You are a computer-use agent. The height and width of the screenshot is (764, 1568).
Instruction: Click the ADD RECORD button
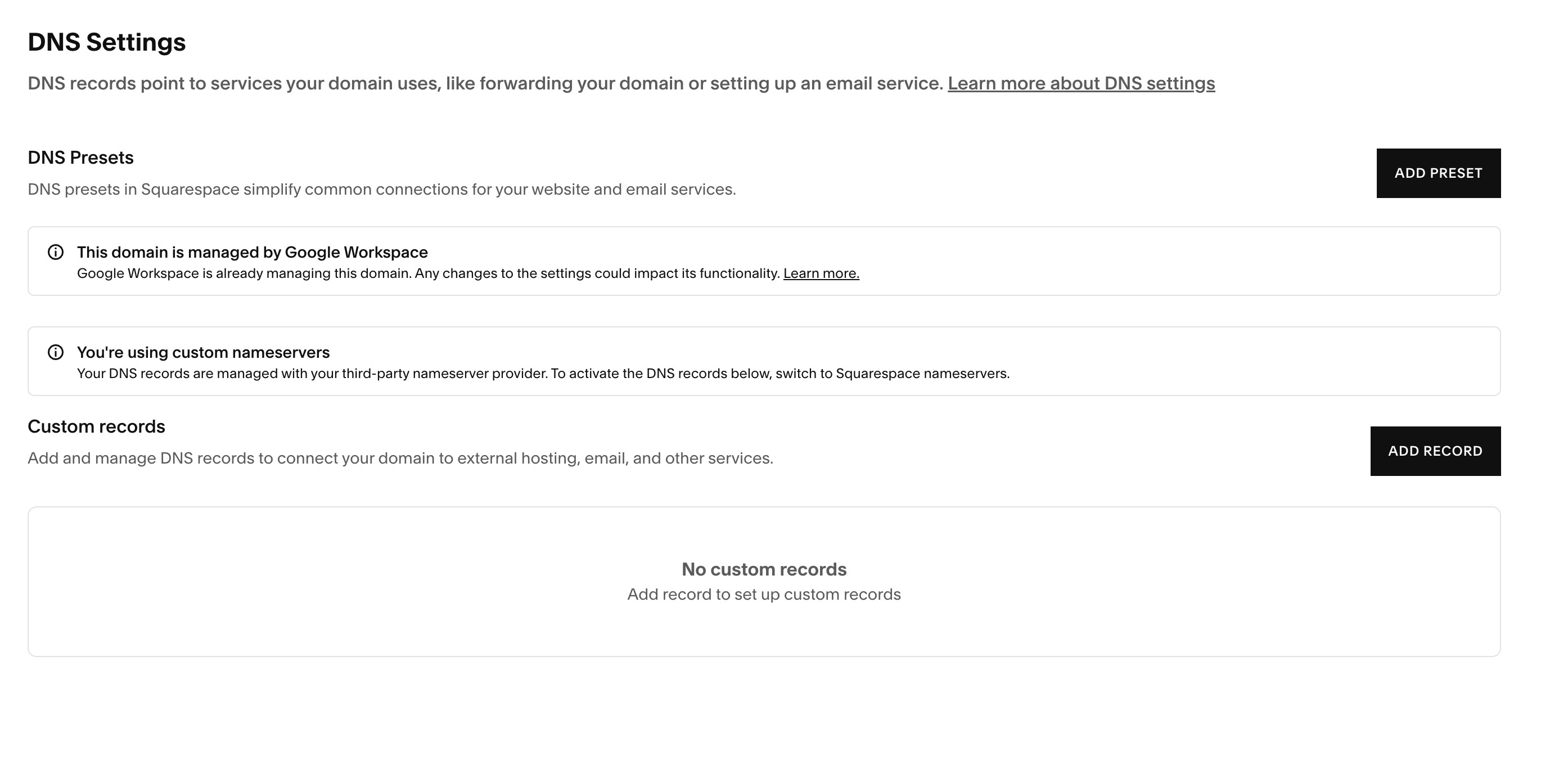(1435, 451)
